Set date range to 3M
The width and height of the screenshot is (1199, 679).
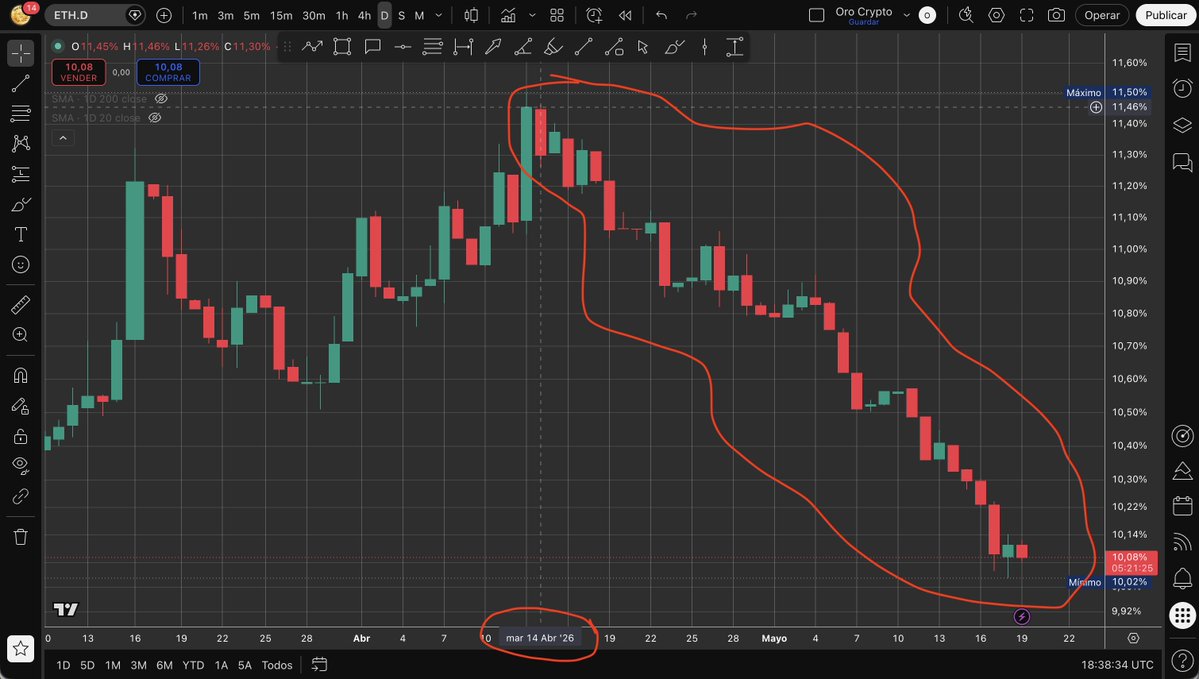click(138, 665)
